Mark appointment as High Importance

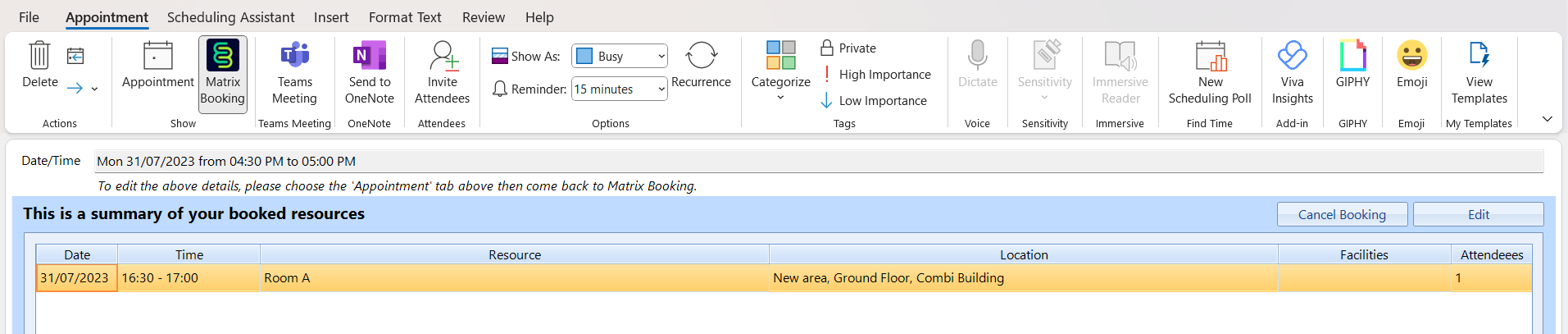coord(876,75)
